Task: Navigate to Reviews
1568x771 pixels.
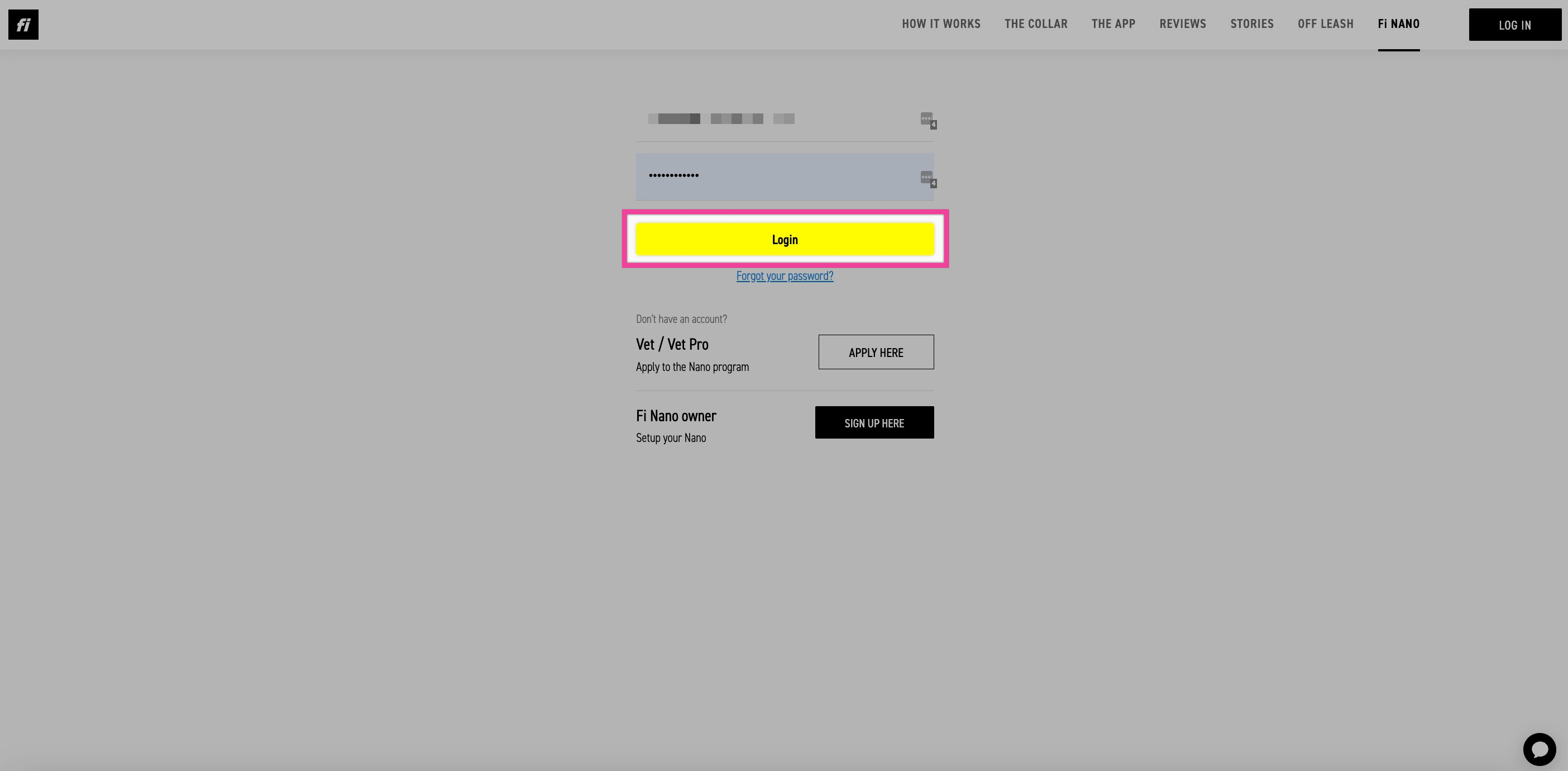Action: tap(1183, 24)
